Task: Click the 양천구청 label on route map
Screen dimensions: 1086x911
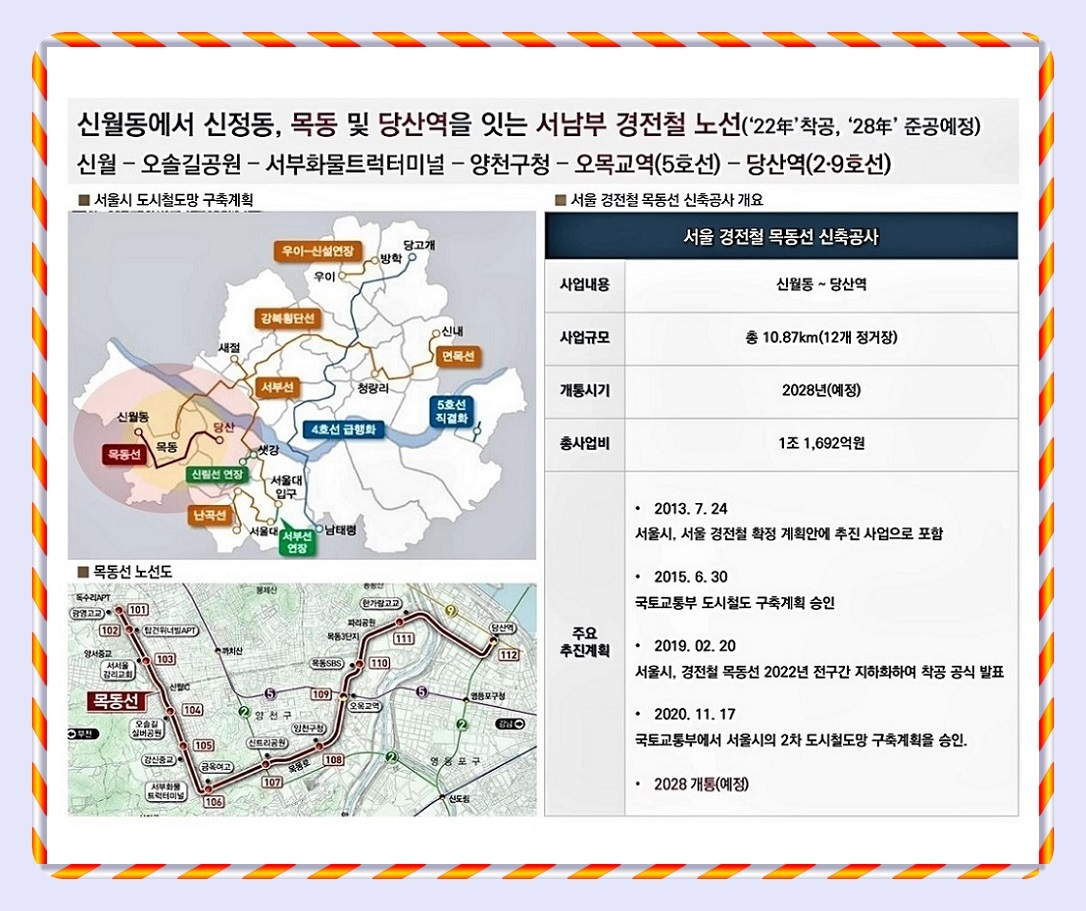Action: point(308,728)
